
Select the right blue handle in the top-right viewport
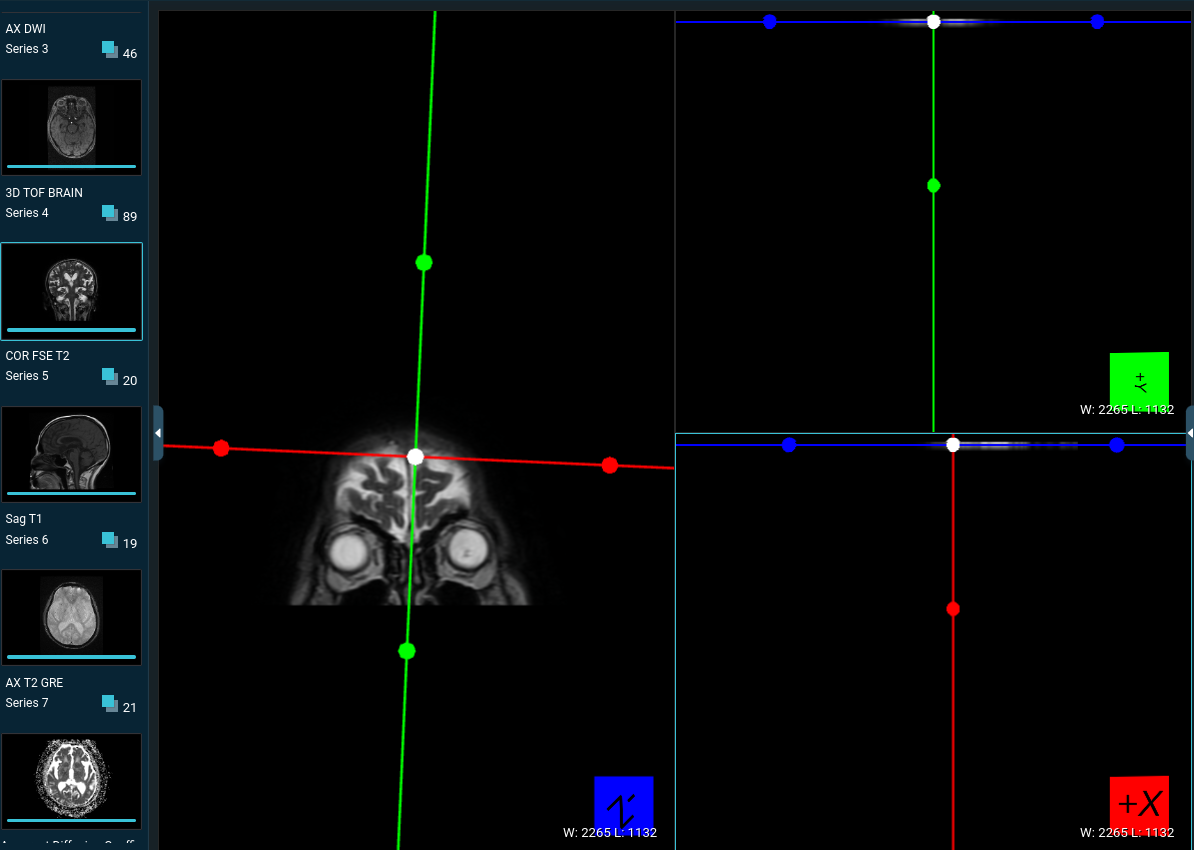coord(1097,21)
